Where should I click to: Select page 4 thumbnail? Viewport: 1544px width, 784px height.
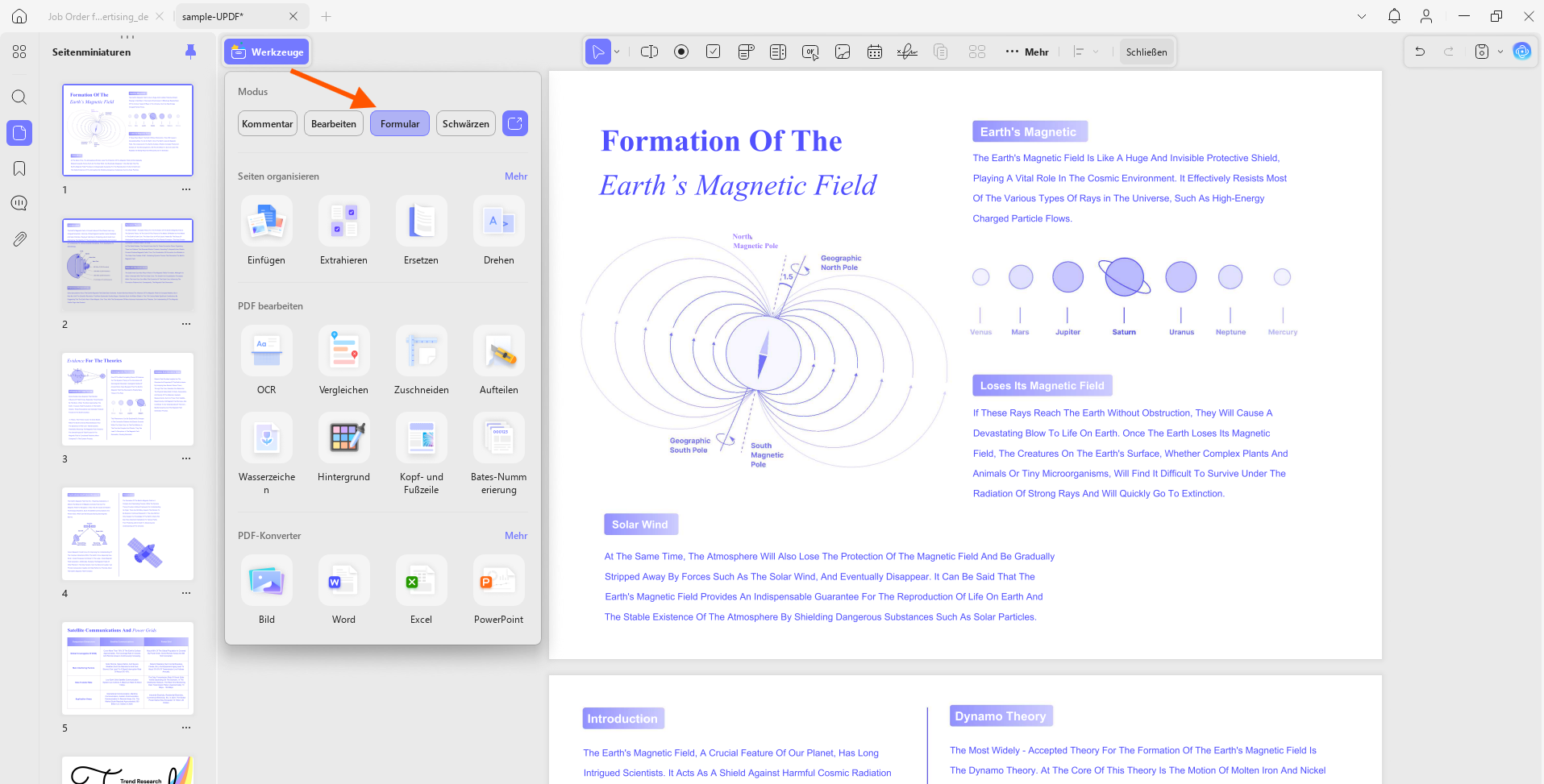pos(128,533)
